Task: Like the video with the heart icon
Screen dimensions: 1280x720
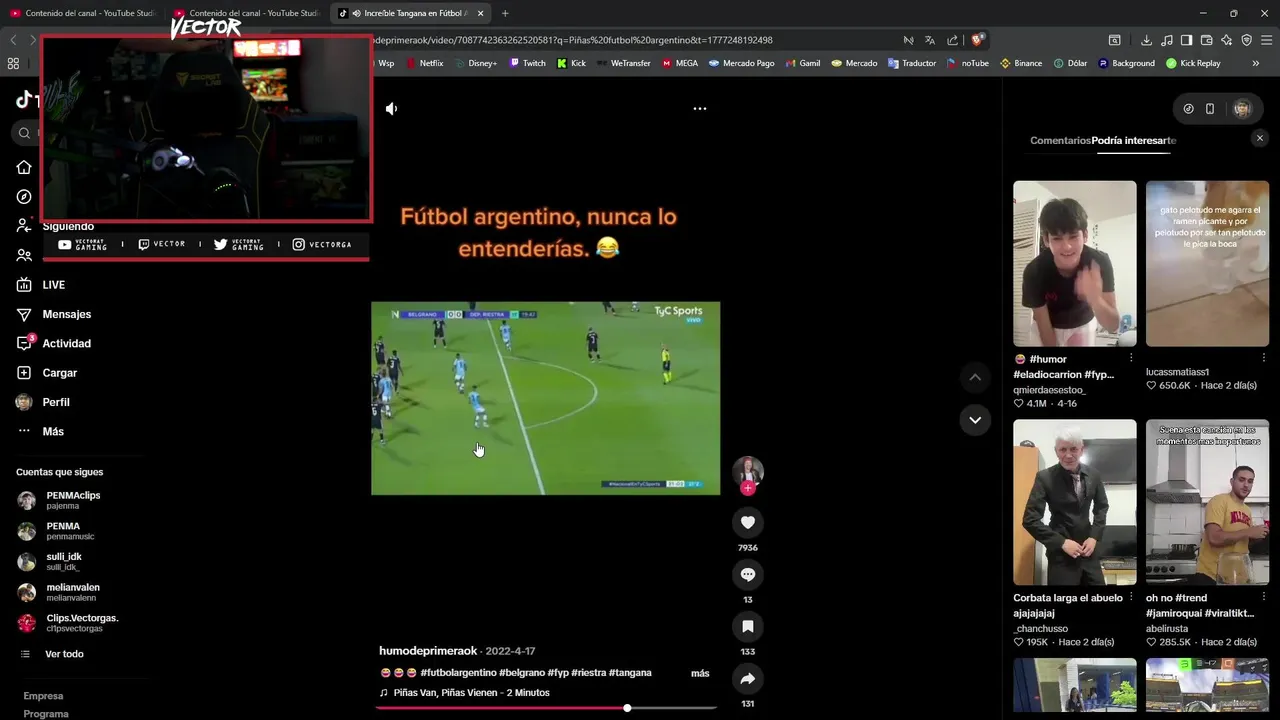Action: point(747,522)
